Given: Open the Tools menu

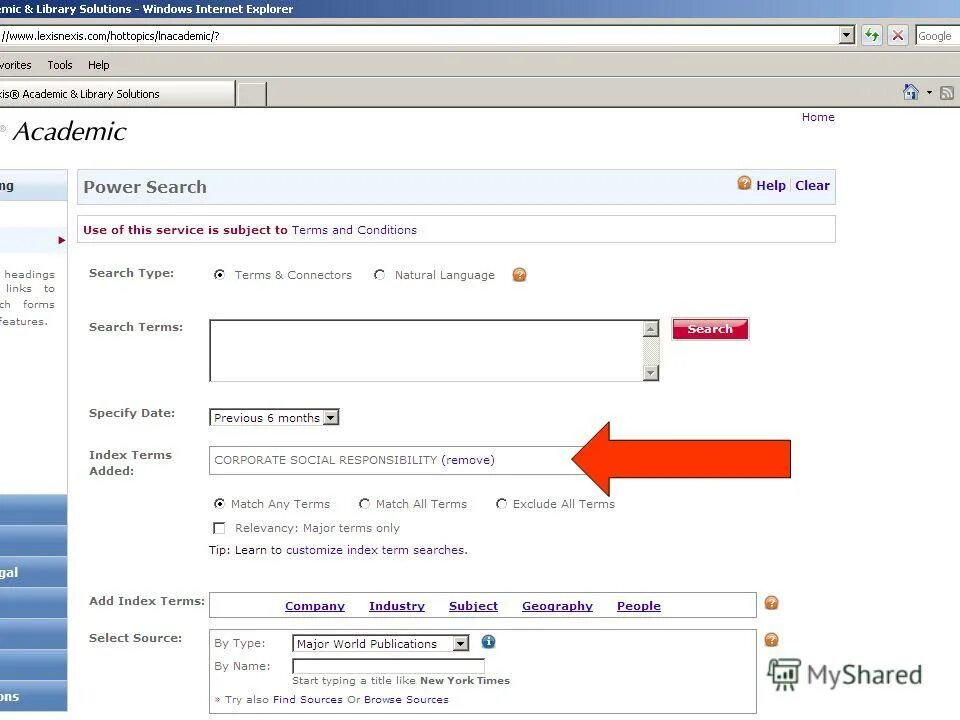Looking at the screenshot, I should click(59, 65).
